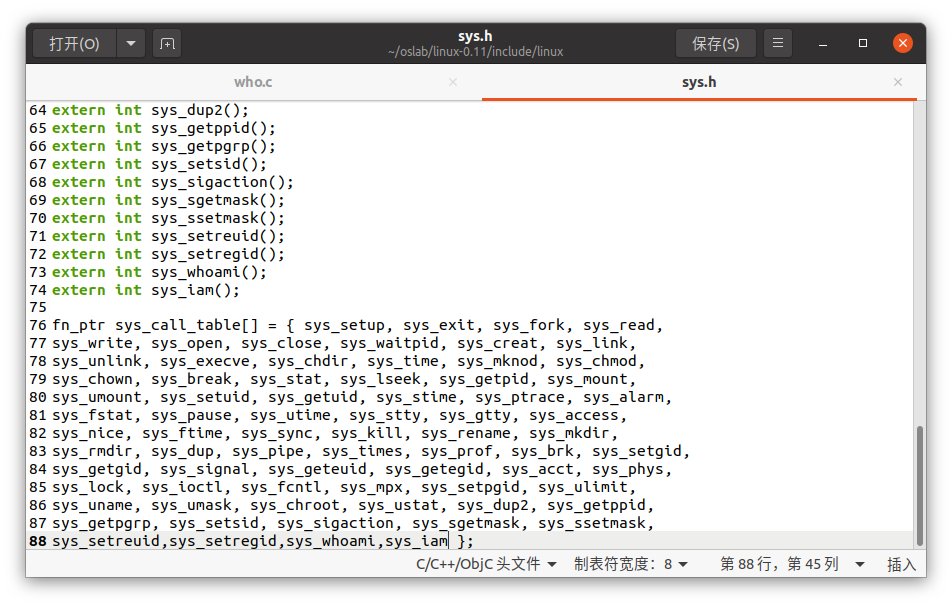Screen dimensions: 952x606
Task: Open the line and column position dropdown
Action: click(x=792, y=564)
